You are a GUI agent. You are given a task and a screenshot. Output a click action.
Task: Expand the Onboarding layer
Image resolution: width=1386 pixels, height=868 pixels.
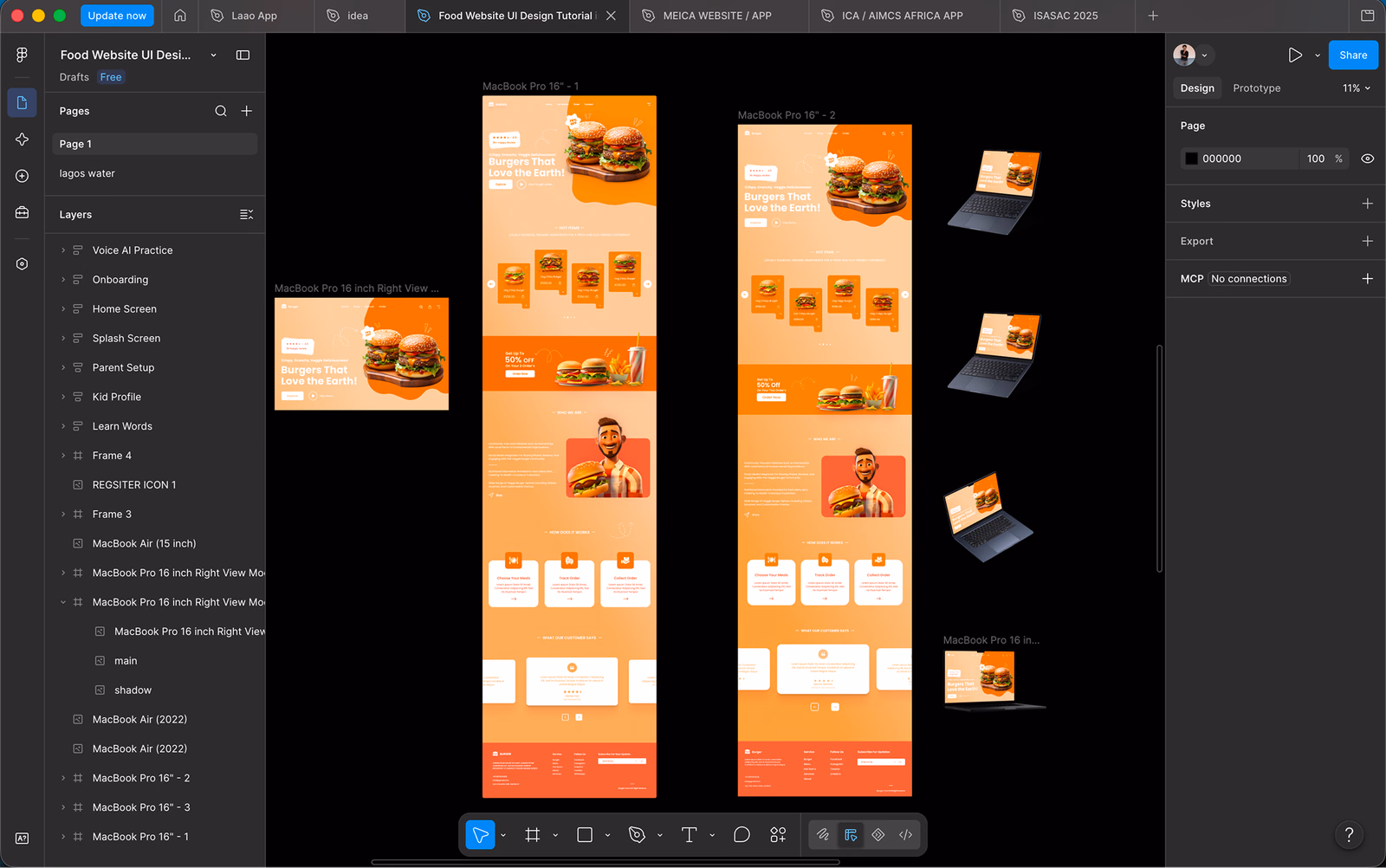pyautogui.click(x=63, y=280)
